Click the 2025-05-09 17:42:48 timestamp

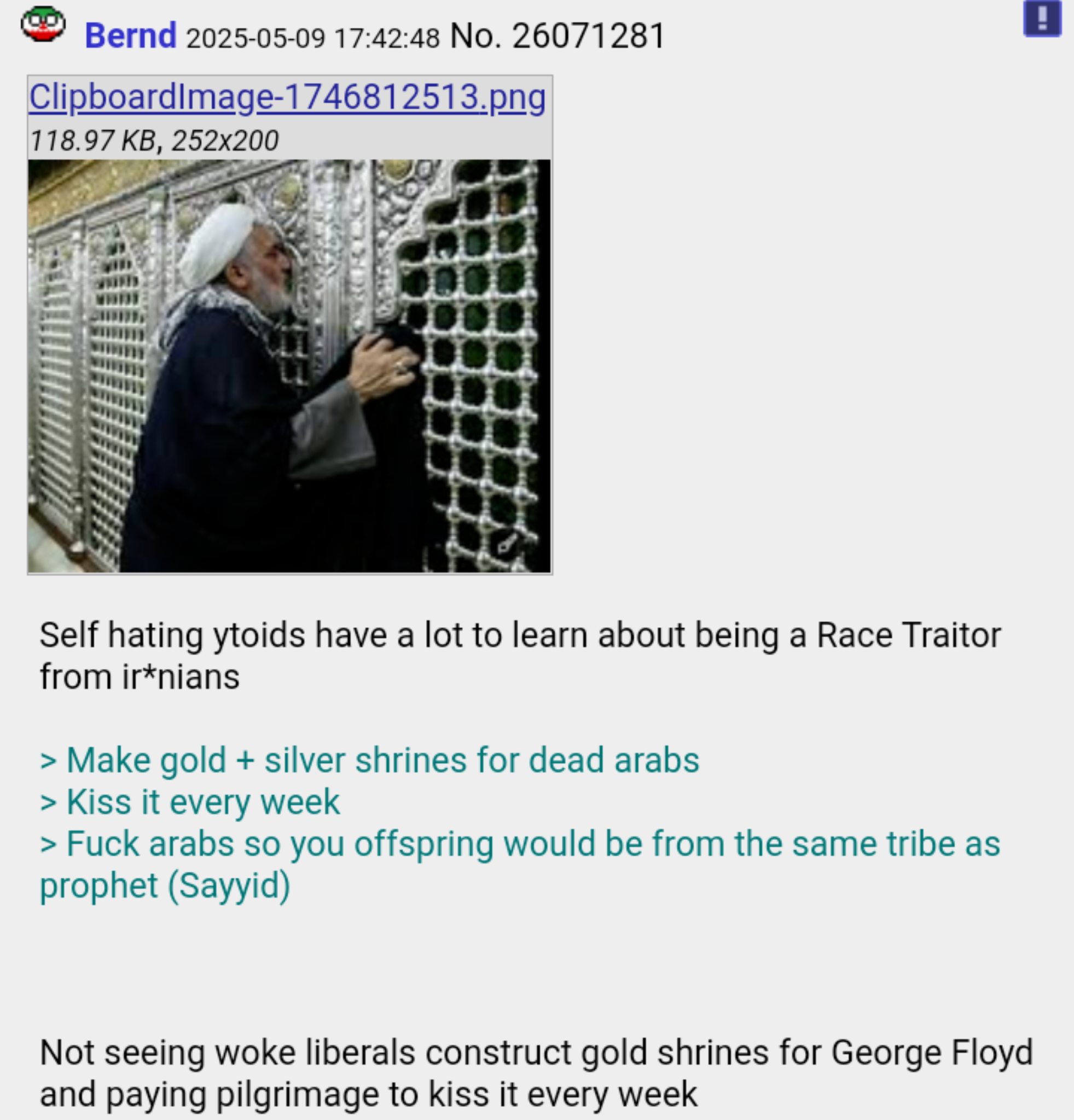tap(313, 38)
